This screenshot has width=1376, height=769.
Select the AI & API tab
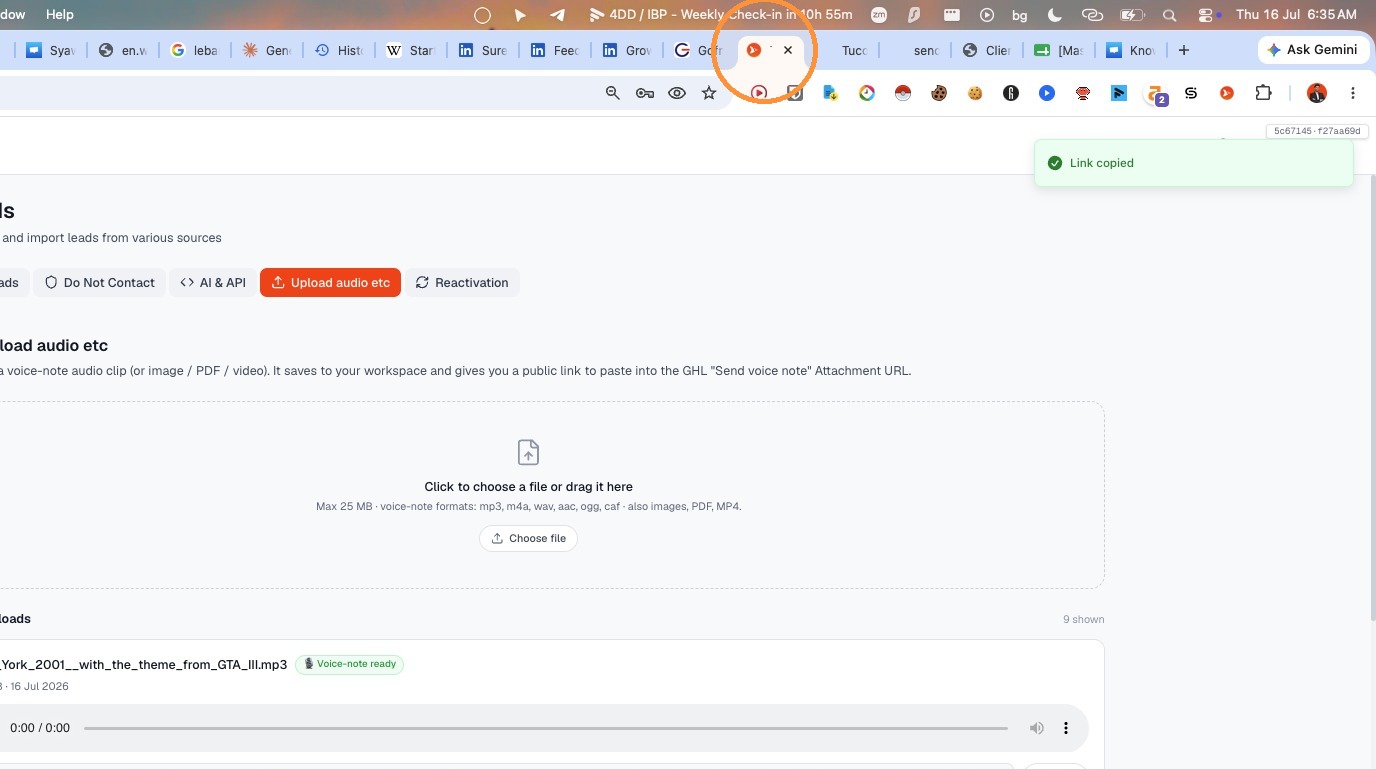(x=213, y=283)
